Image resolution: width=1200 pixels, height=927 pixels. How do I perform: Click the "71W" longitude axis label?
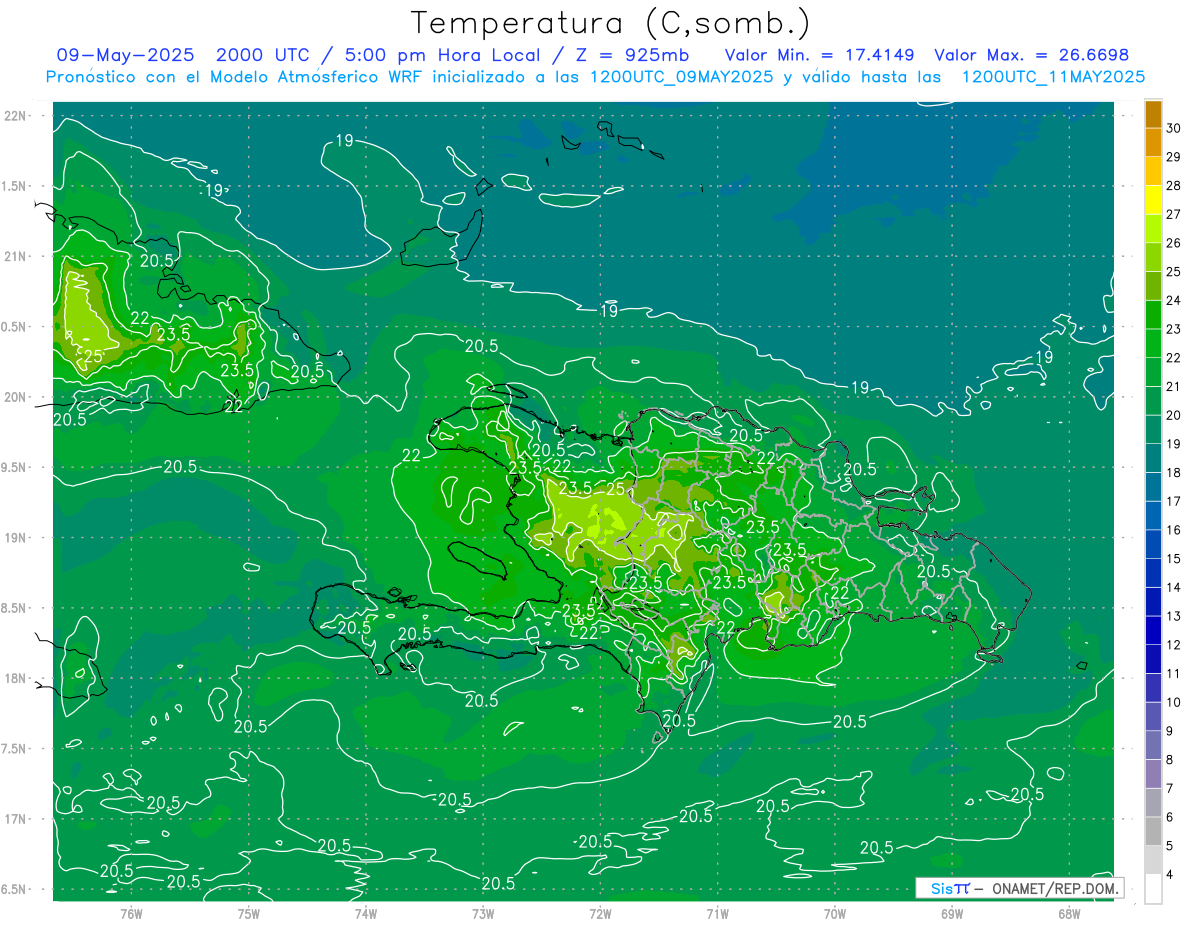pyautogui.click(x=717, y=913)
